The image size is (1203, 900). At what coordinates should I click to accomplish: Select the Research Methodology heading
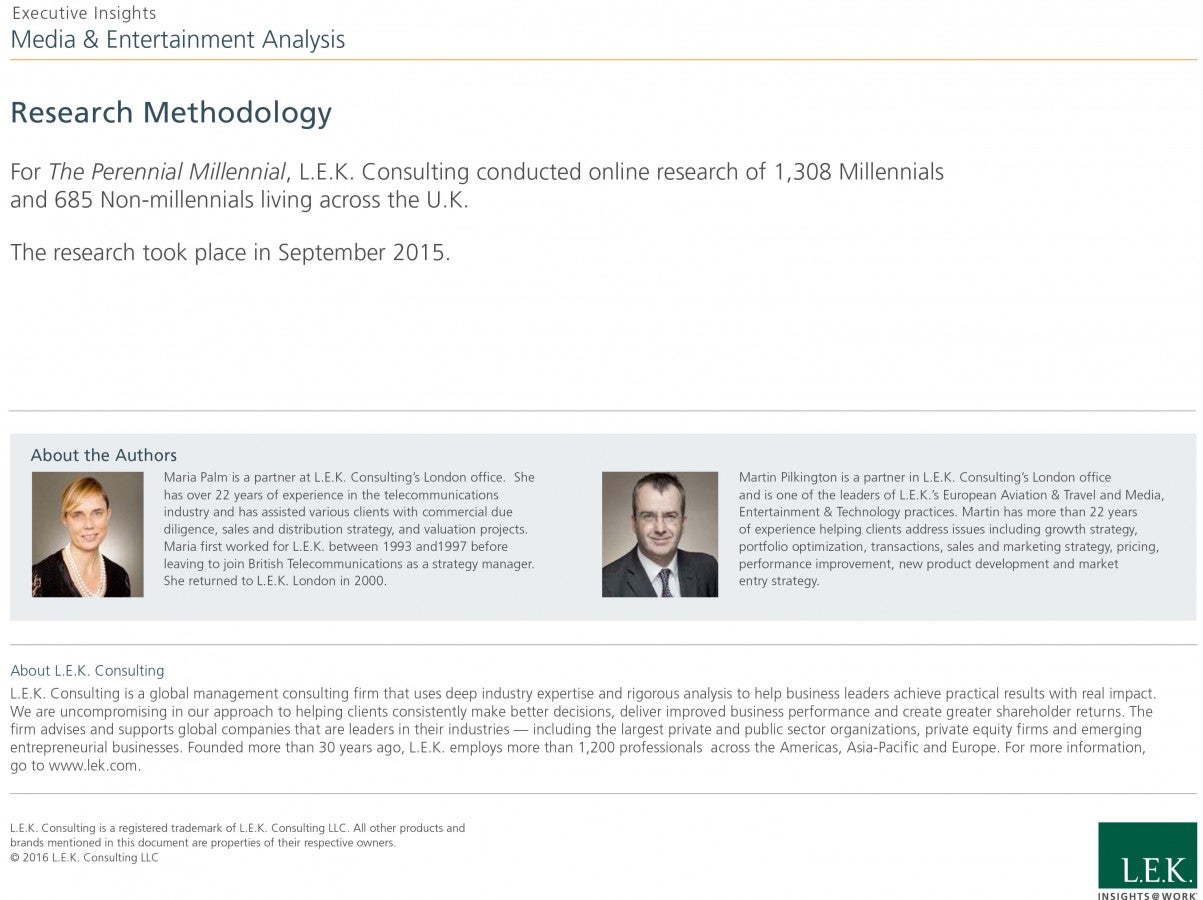pyautogui.click(x=171, y=112)
